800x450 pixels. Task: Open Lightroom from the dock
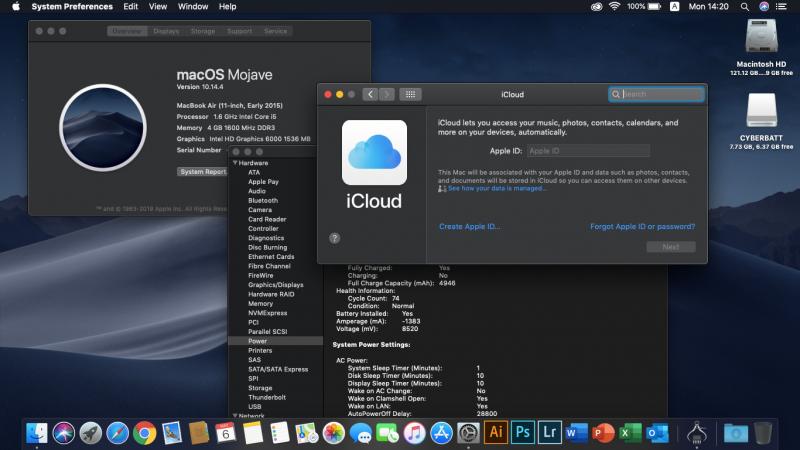coord(549,432)
